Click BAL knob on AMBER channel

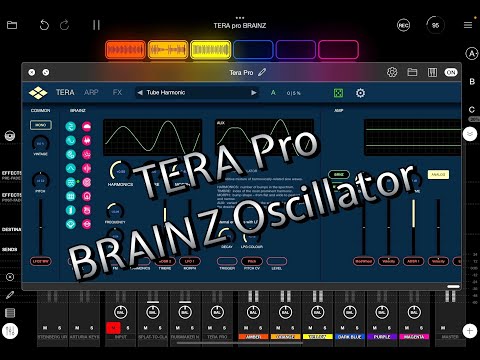pos(253,312)
